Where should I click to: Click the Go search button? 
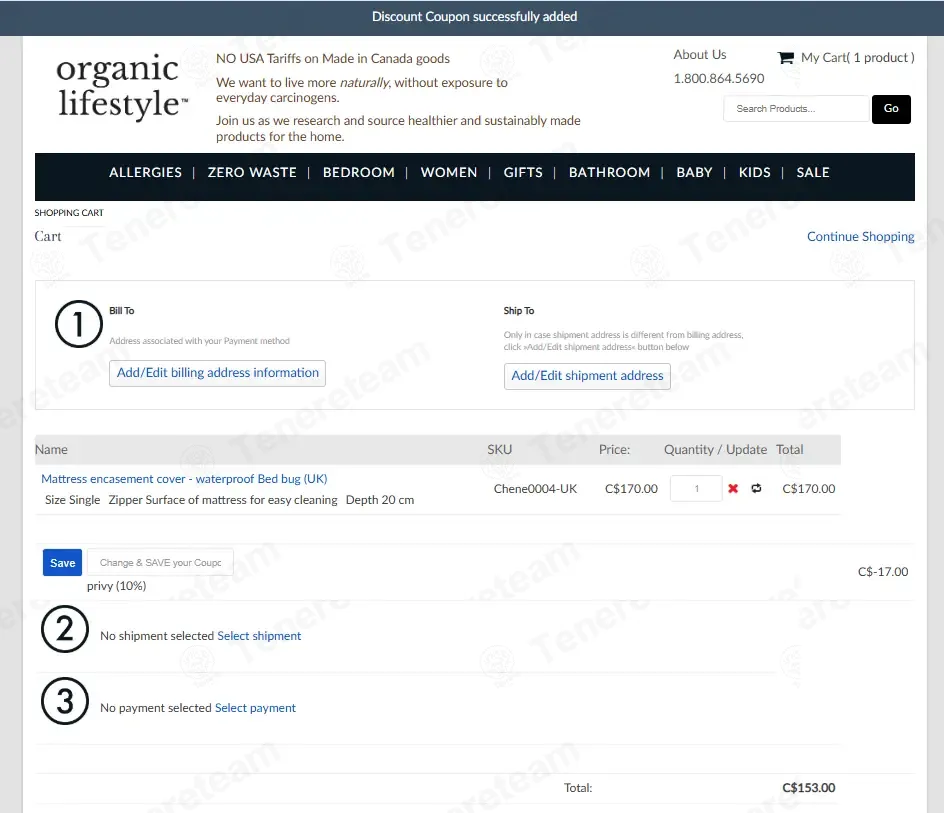coord(891,109)
